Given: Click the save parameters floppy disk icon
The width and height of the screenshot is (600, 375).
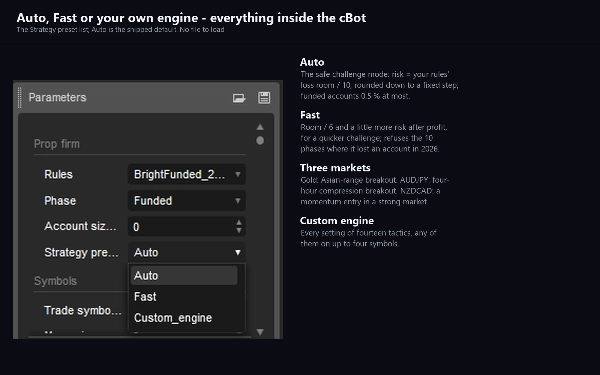Looking at the screenshot, I should pos(264,98).
